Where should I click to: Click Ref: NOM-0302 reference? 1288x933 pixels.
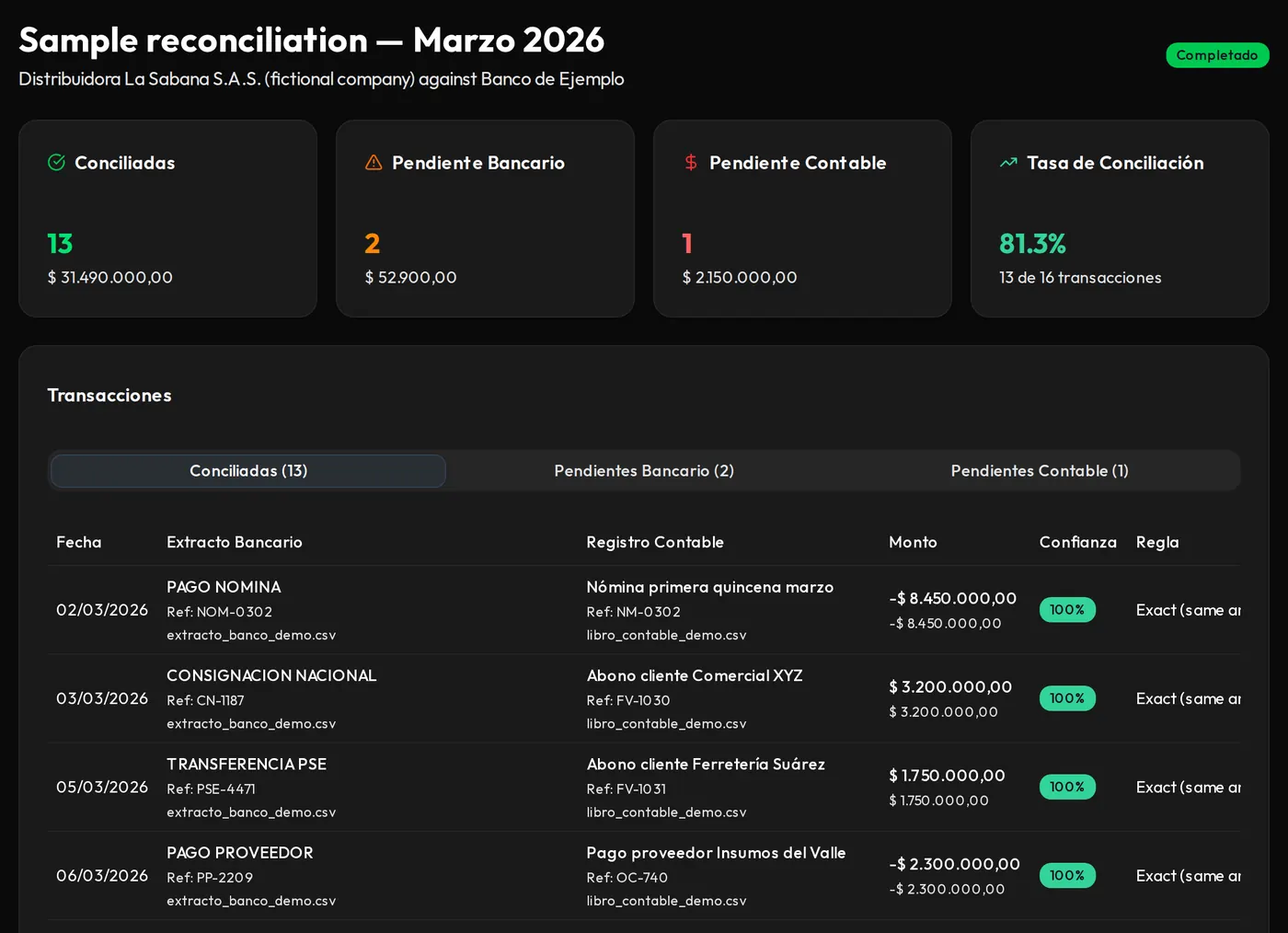pos(220,612)
